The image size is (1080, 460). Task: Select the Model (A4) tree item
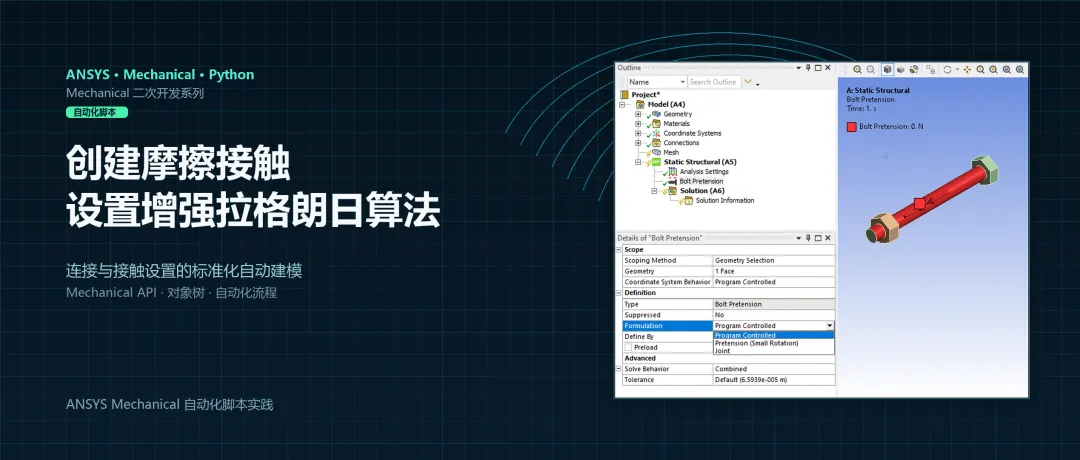667,104
